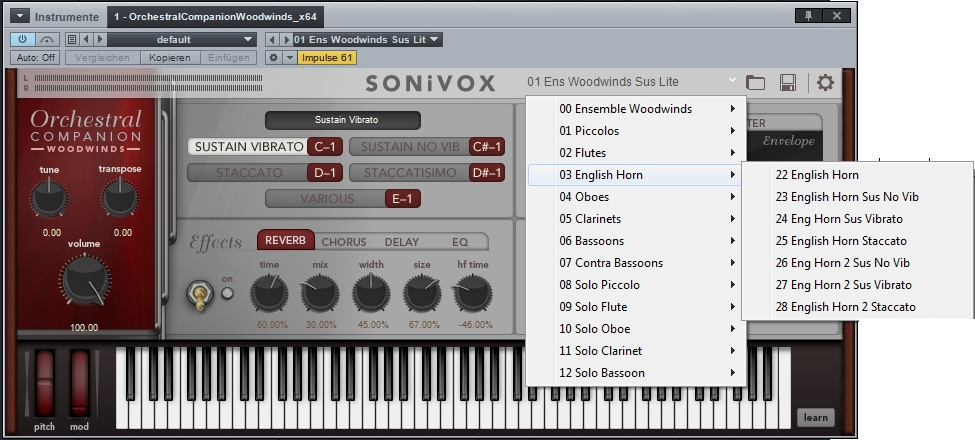Select previous program arrow before 01 Ens Woodwinds
The width and height of the screenshot is (975, 440).
coord(272,39)
